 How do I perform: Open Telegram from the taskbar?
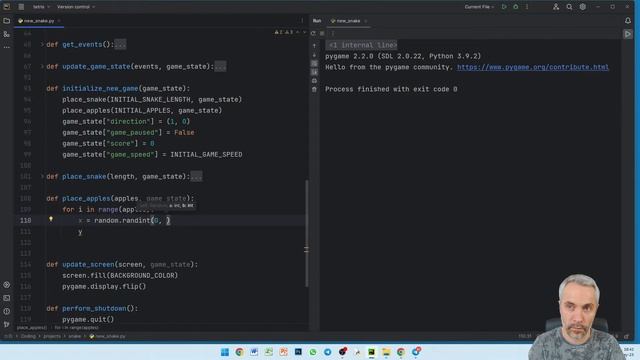coord(327,352)
